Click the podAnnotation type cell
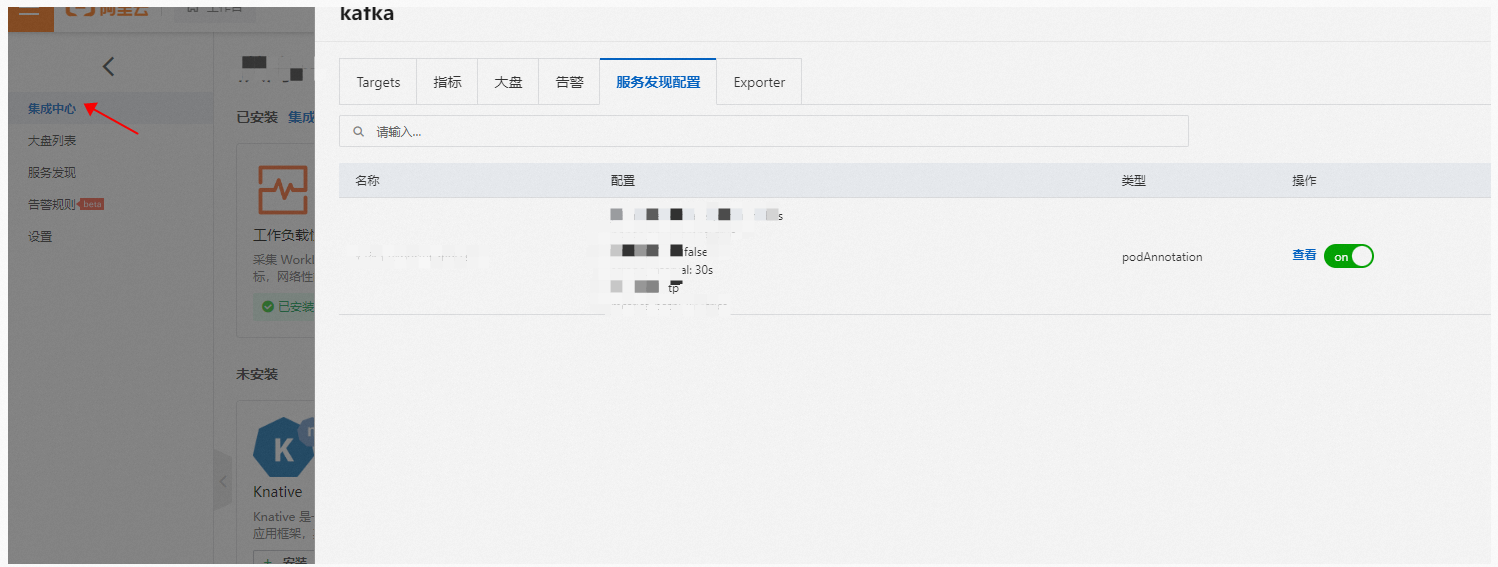 1162,257
